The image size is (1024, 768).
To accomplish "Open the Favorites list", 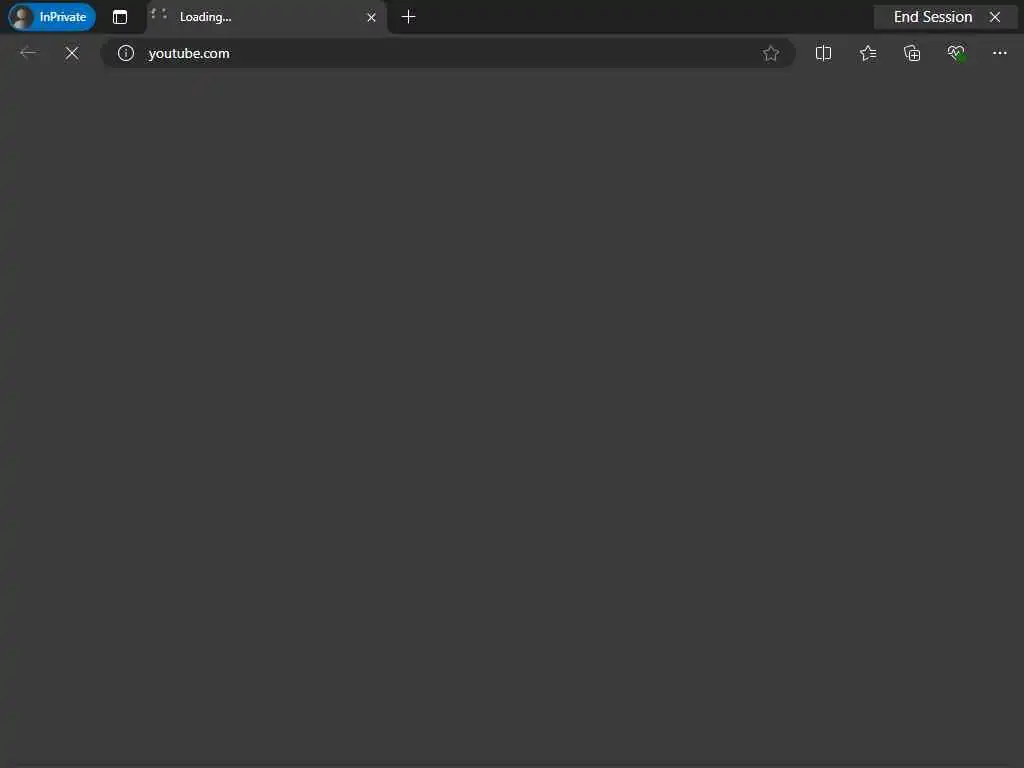I will pos(868,53).
